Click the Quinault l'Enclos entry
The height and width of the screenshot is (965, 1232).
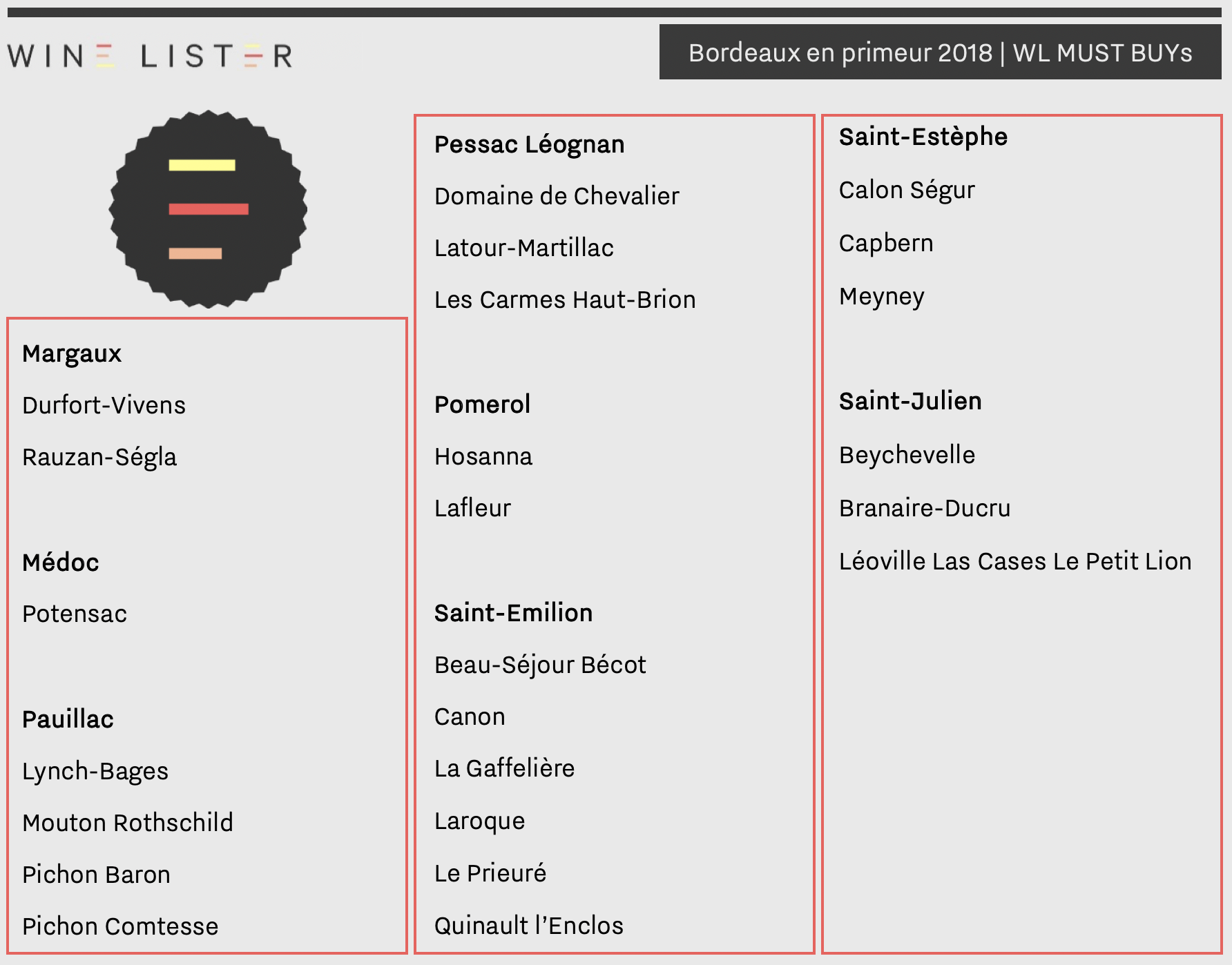point(529,926)
